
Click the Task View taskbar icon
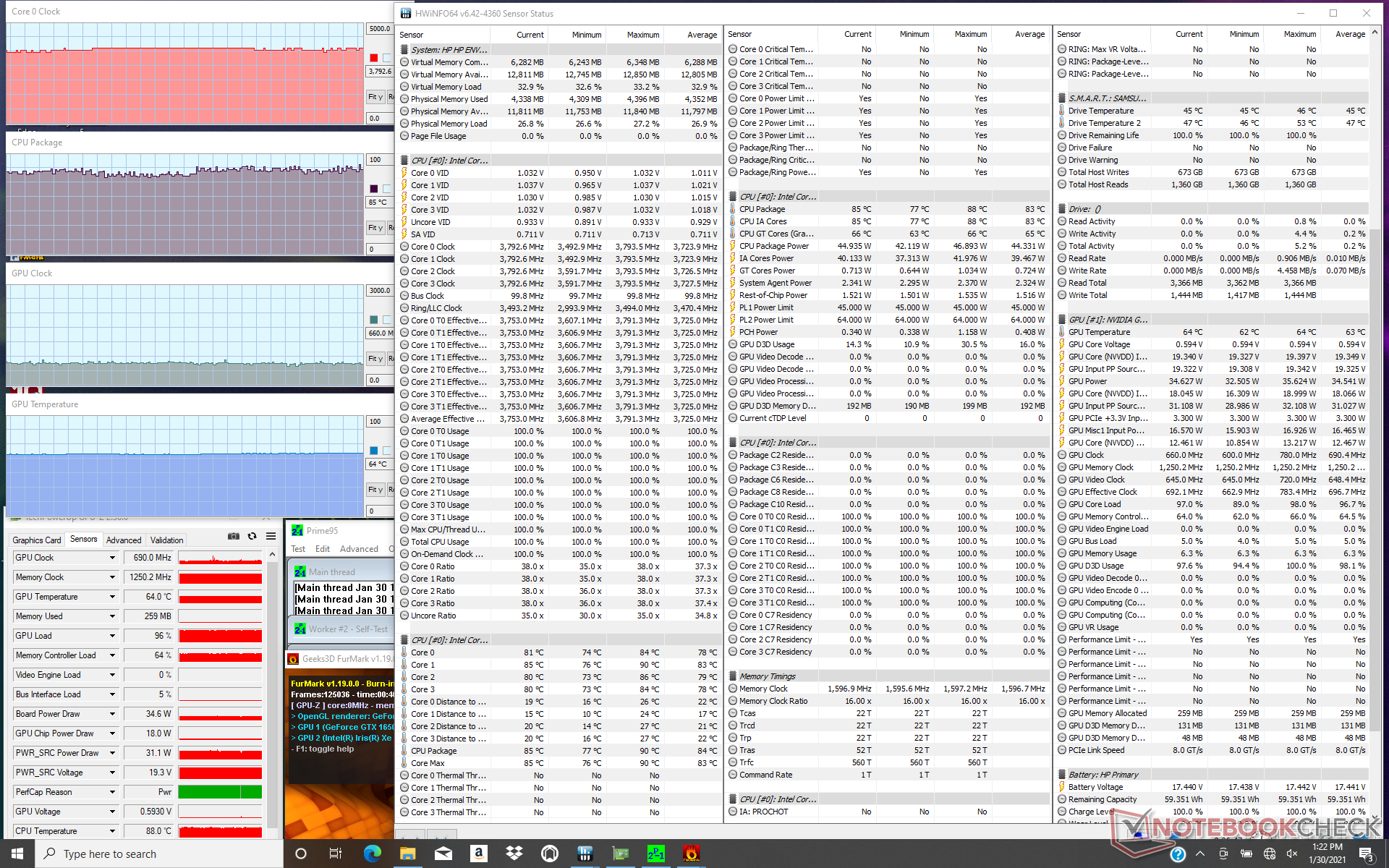(x=336, y=854)
